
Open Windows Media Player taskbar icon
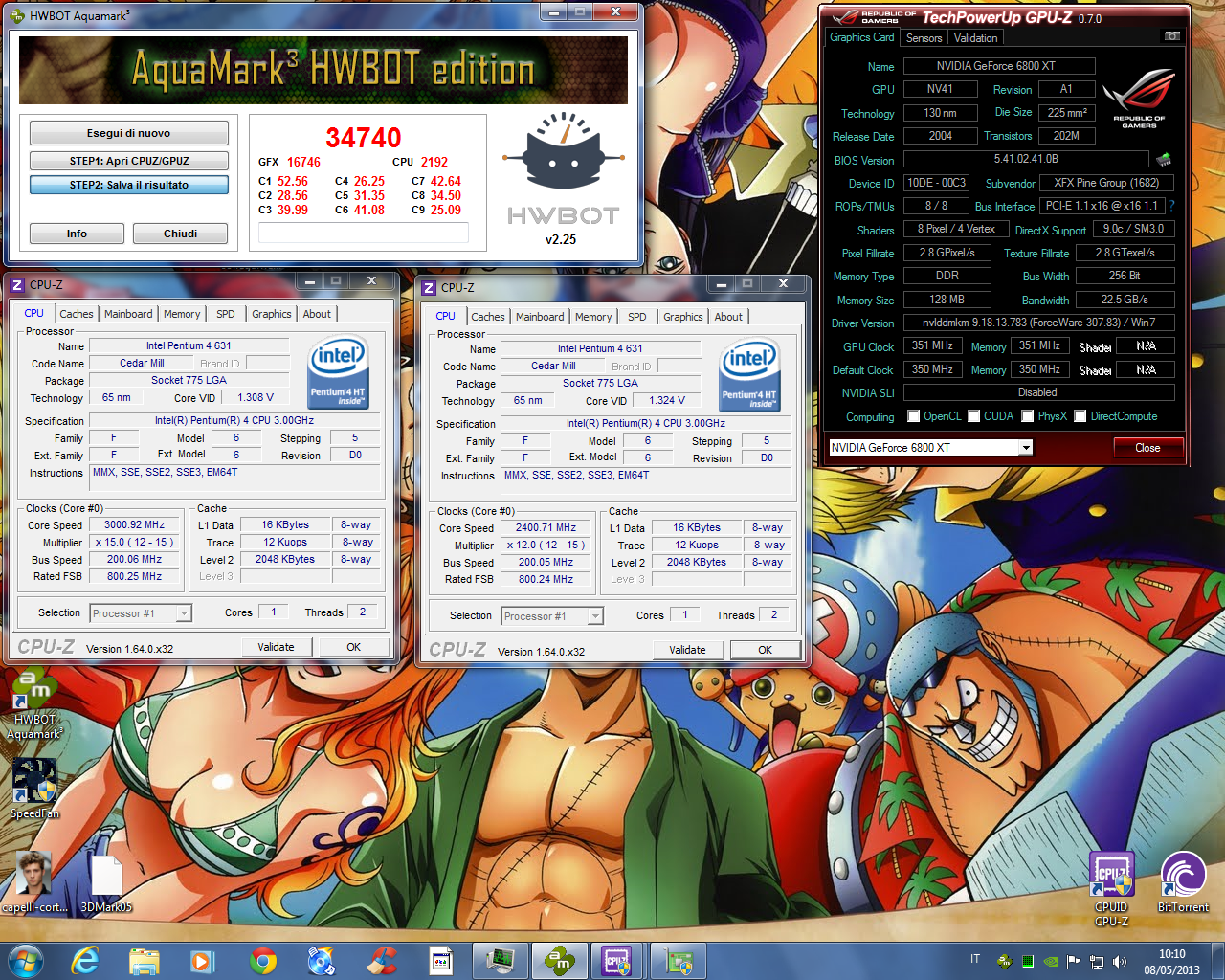pos(203,961)
